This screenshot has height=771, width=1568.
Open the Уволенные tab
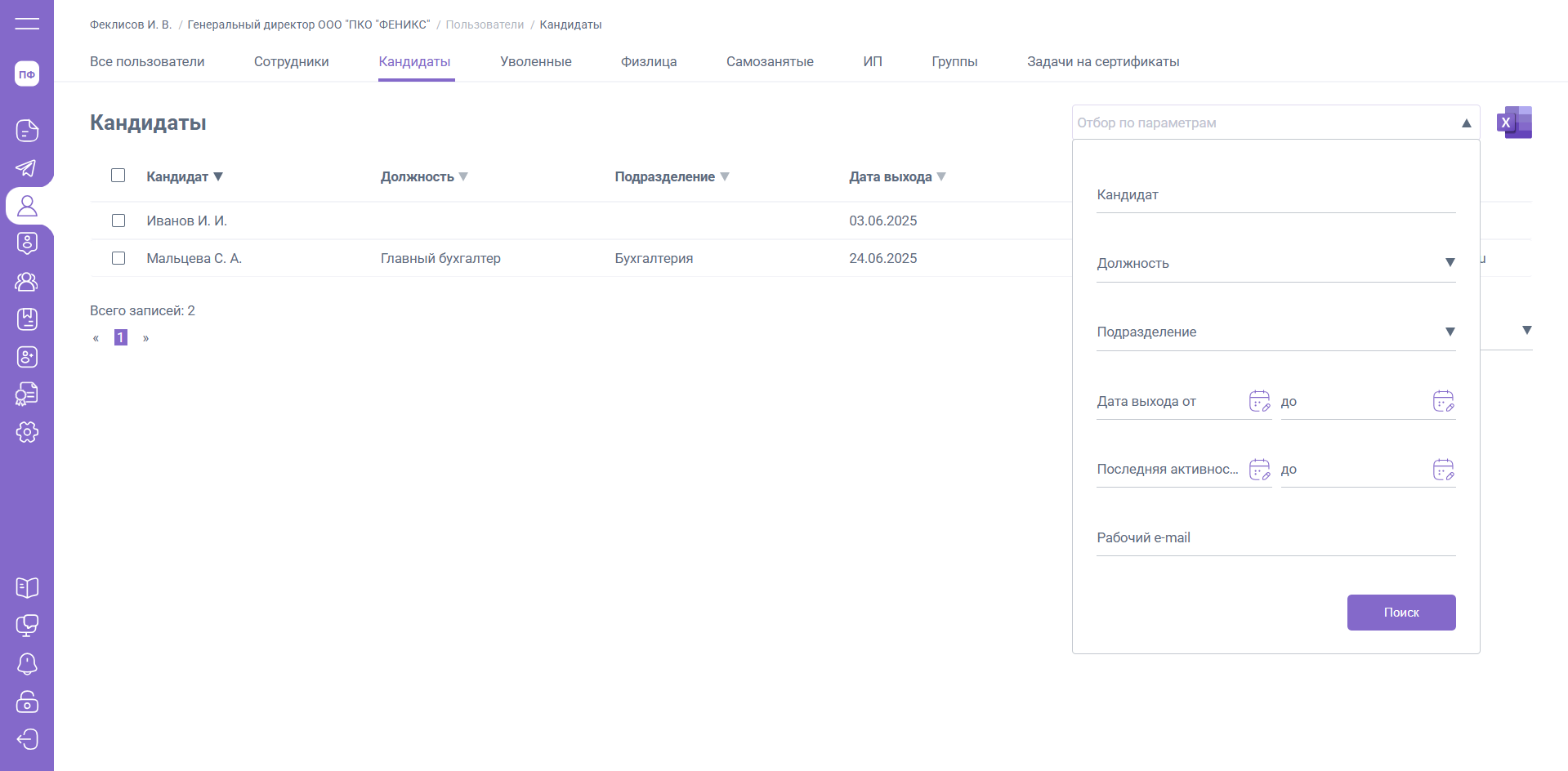(535, 62)
